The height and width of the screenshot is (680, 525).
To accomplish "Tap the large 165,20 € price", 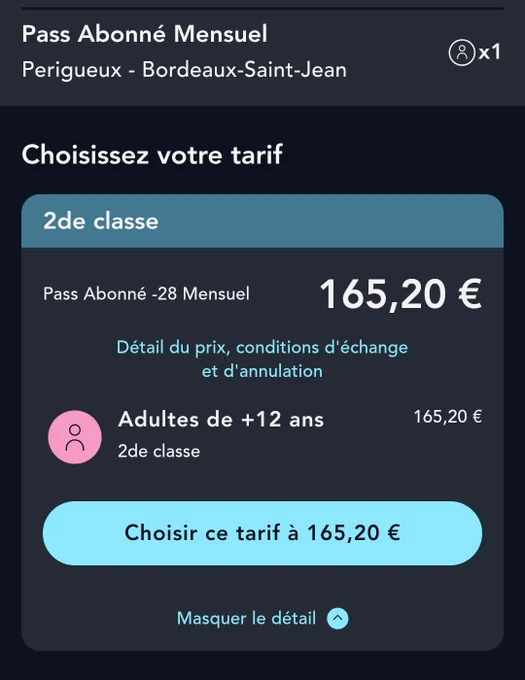I will point(401,294).
